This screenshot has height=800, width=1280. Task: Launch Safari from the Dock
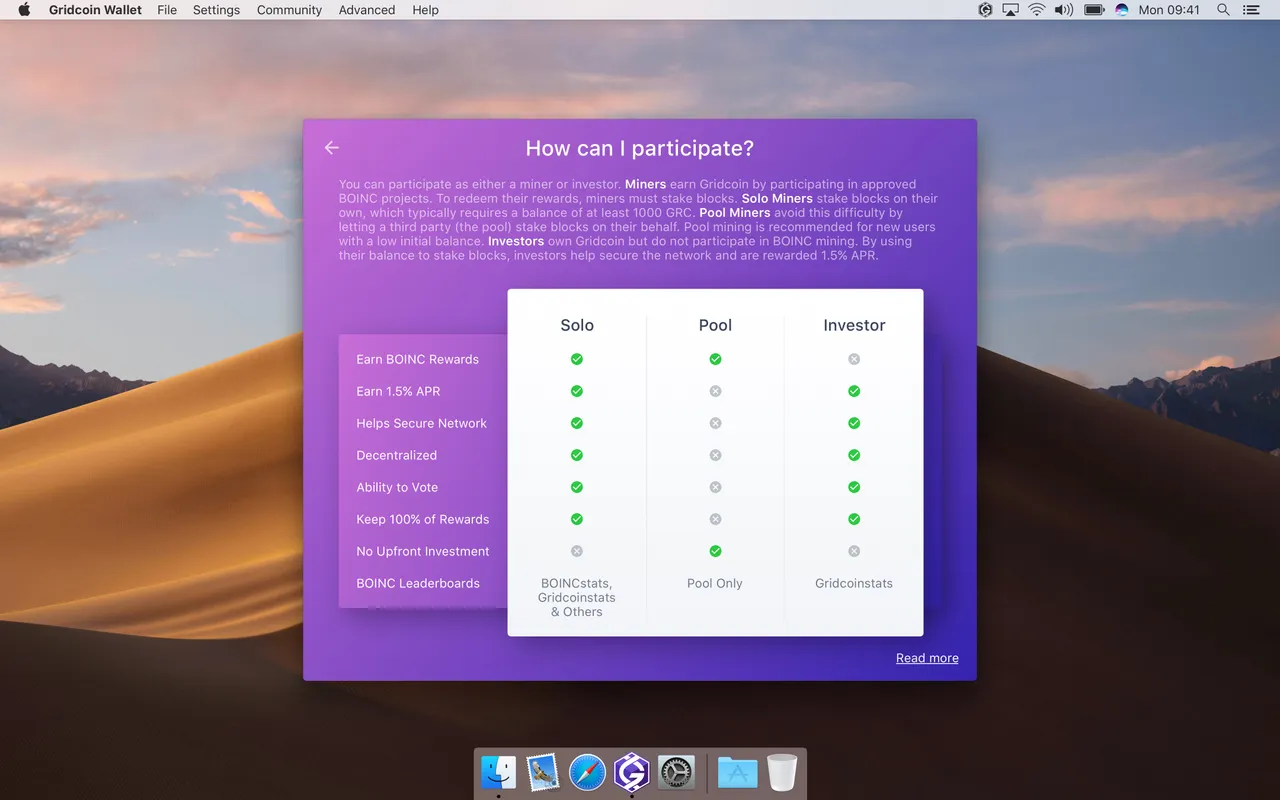tap(587, 772)
